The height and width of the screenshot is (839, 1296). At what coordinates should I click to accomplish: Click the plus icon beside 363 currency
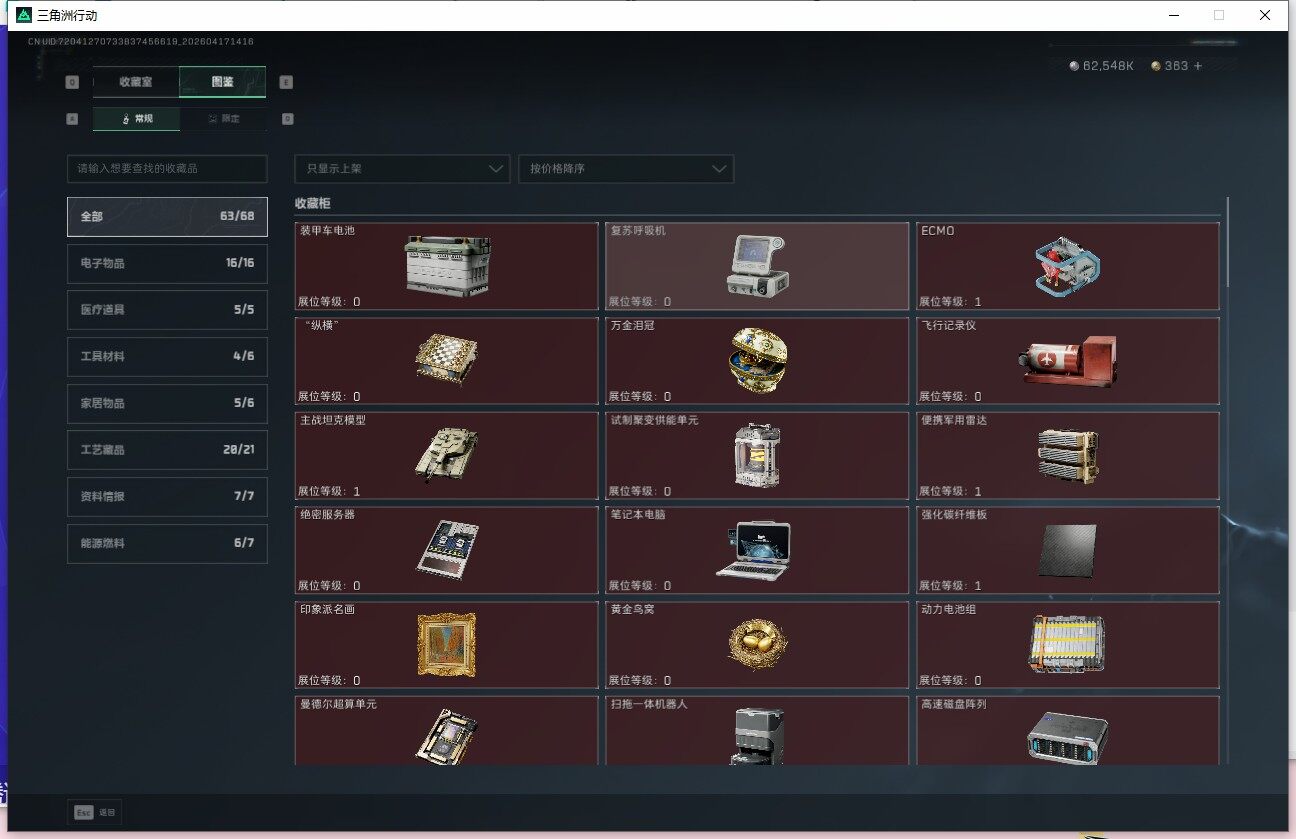pyautogui.click(x=1198, y=66)
